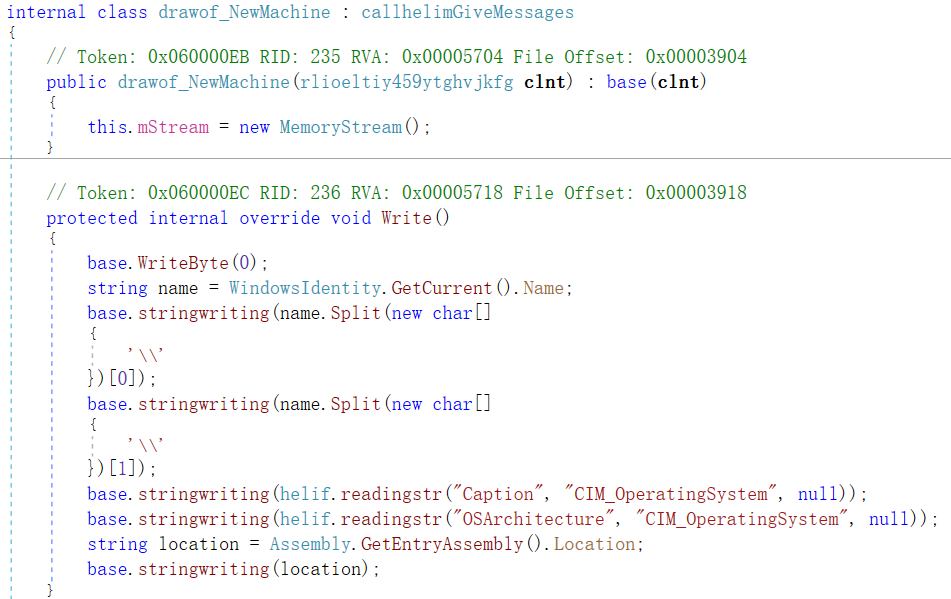
Task: Click the Write method name
Action: coord(406,218)
